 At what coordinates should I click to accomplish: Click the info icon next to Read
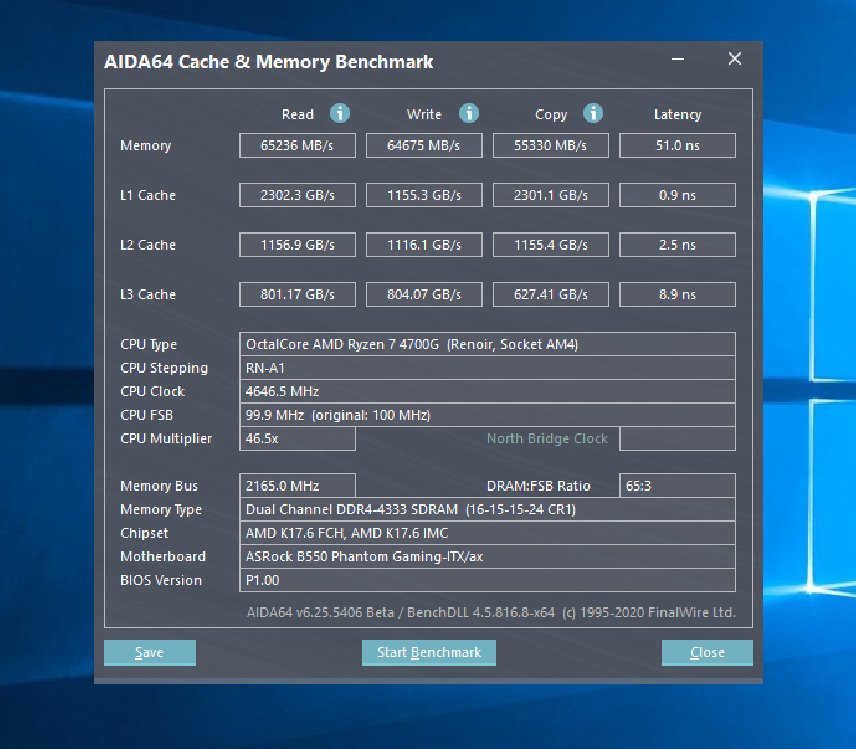pyautogui.click(x=340, y=114)
